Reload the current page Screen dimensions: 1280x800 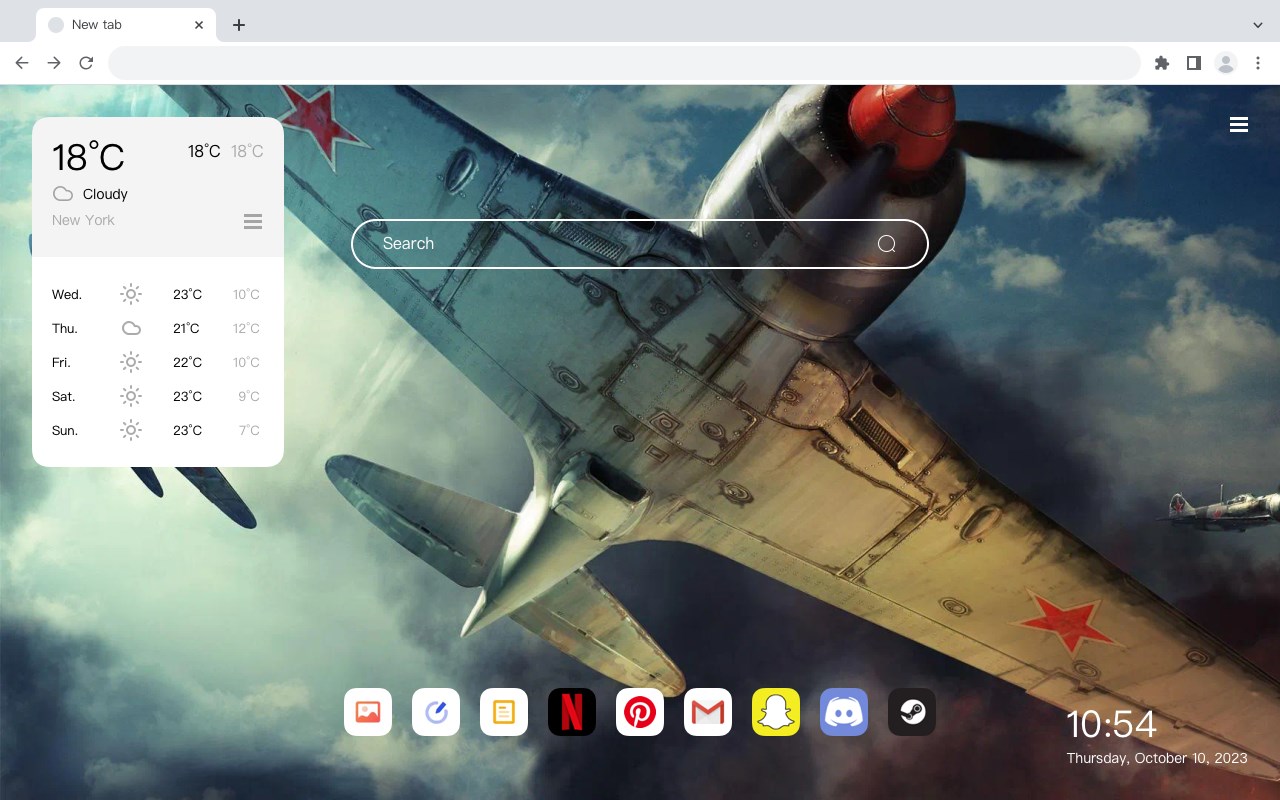point(86,63)
